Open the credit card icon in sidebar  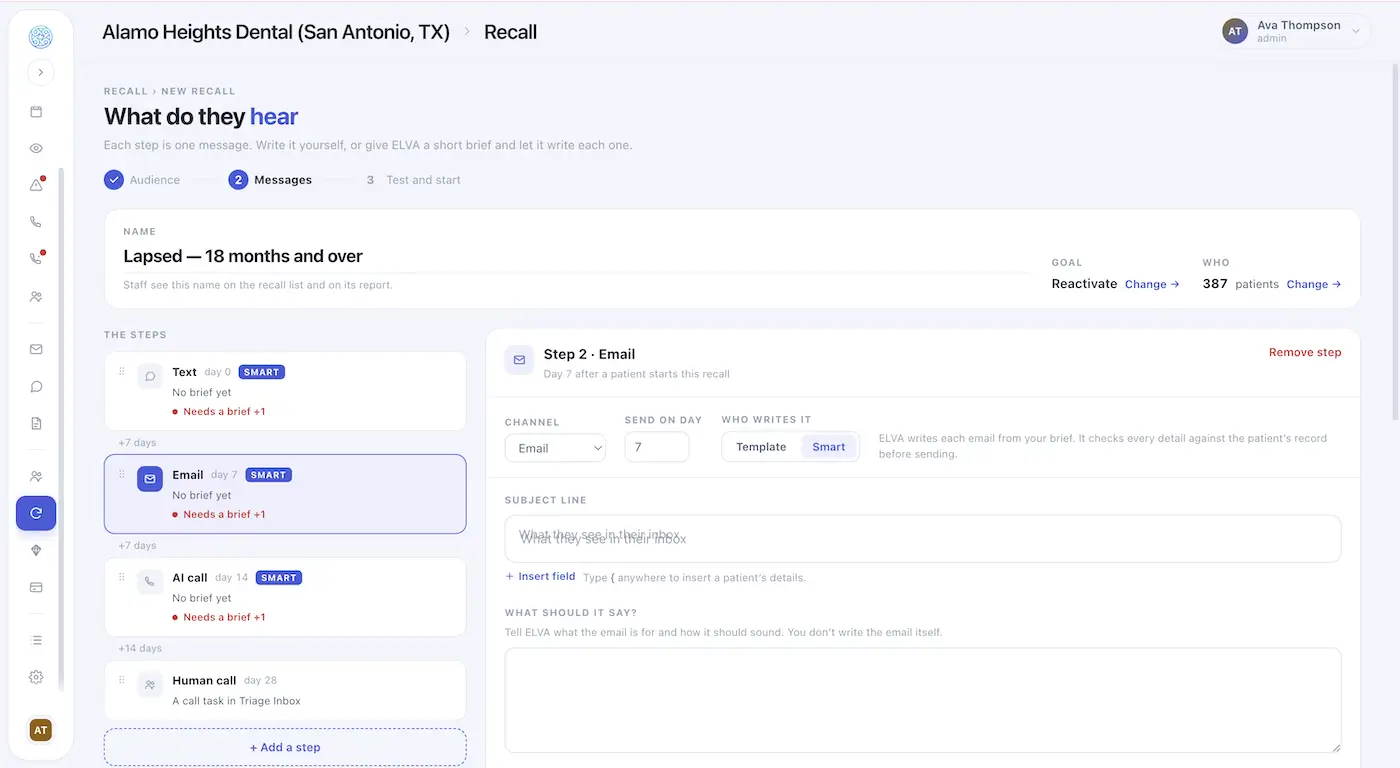tap(36, 587)
